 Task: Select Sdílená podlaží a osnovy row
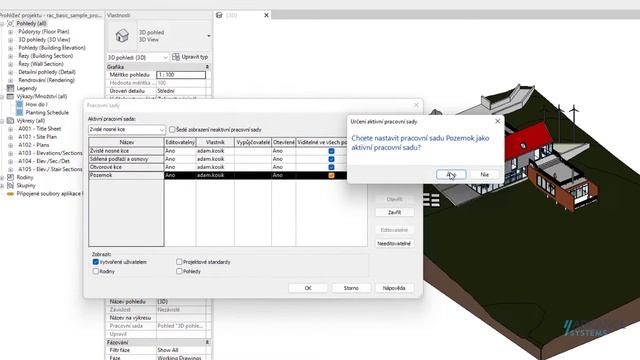coord(126,159)
